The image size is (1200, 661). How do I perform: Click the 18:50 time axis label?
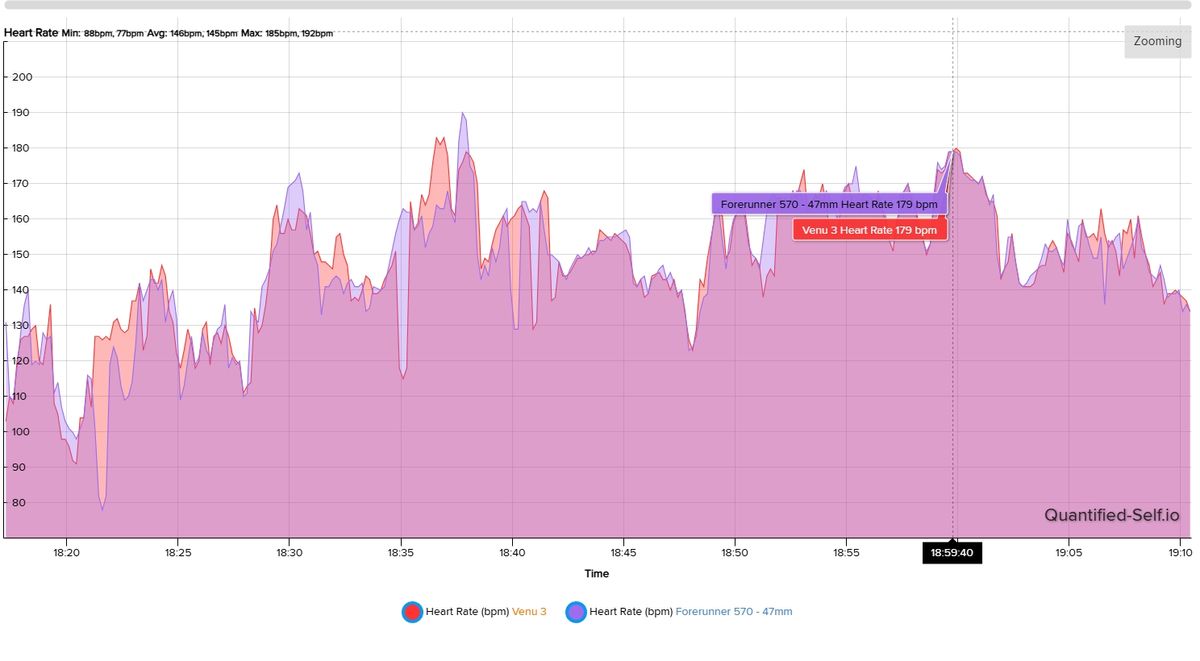tap(735, 551)
